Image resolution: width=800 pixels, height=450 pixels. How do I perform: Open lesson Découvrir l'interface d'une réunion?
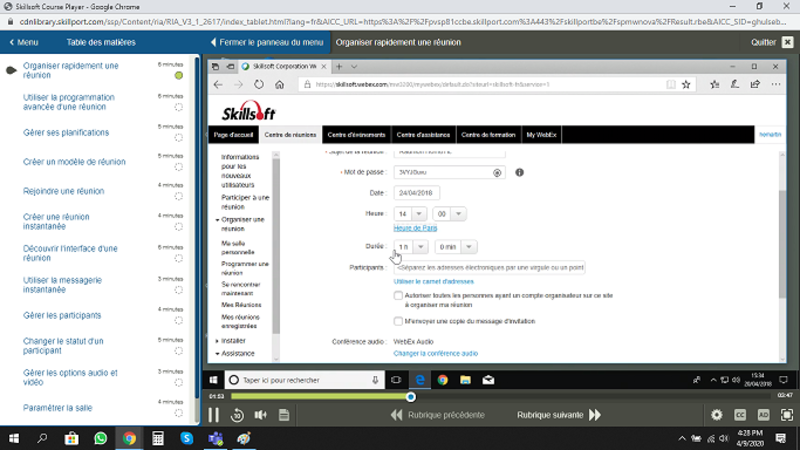(70, 253)
